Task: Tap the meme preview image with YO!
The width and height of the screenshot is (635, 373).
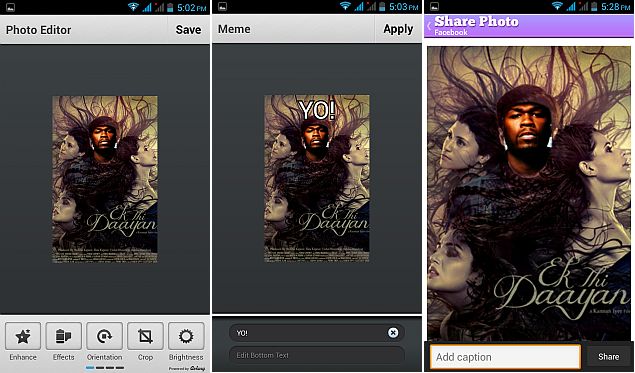Action: coord(317,178)
